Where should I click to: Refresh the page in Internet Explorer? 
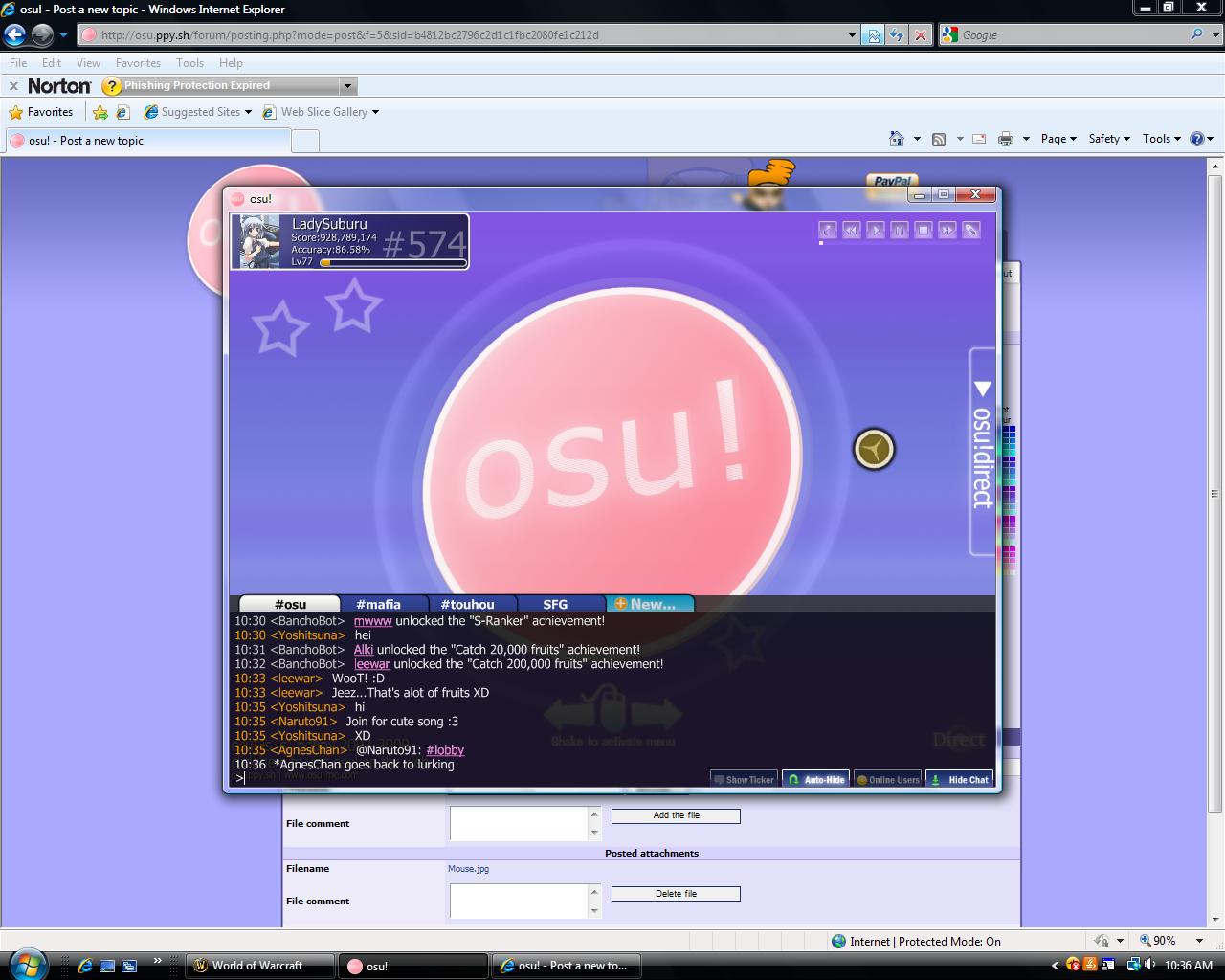tap(897, 35)
